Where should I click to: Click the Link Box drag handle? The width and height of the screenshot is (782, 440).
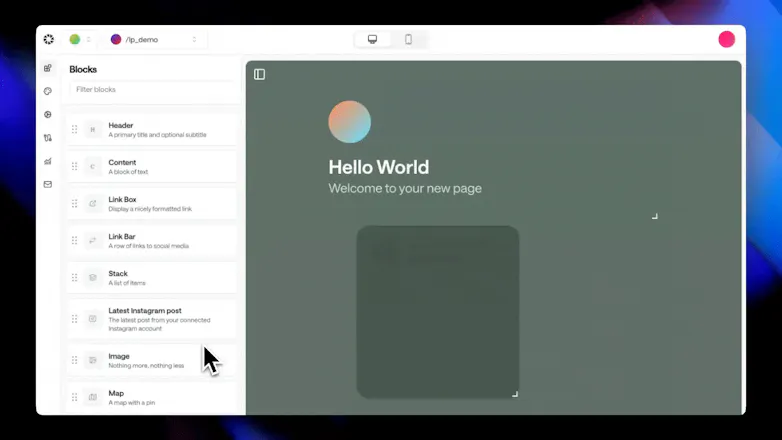74,204
